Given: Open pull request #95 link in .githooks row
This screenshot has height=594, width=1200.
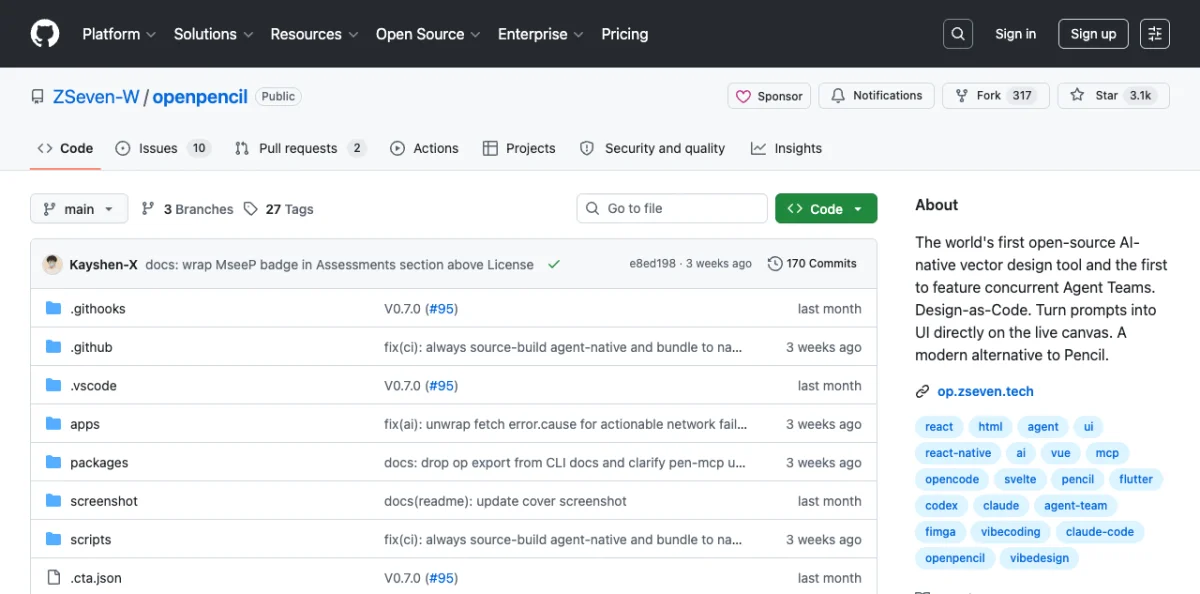Looking at the screenshot, I should click(x=442, y=309).
